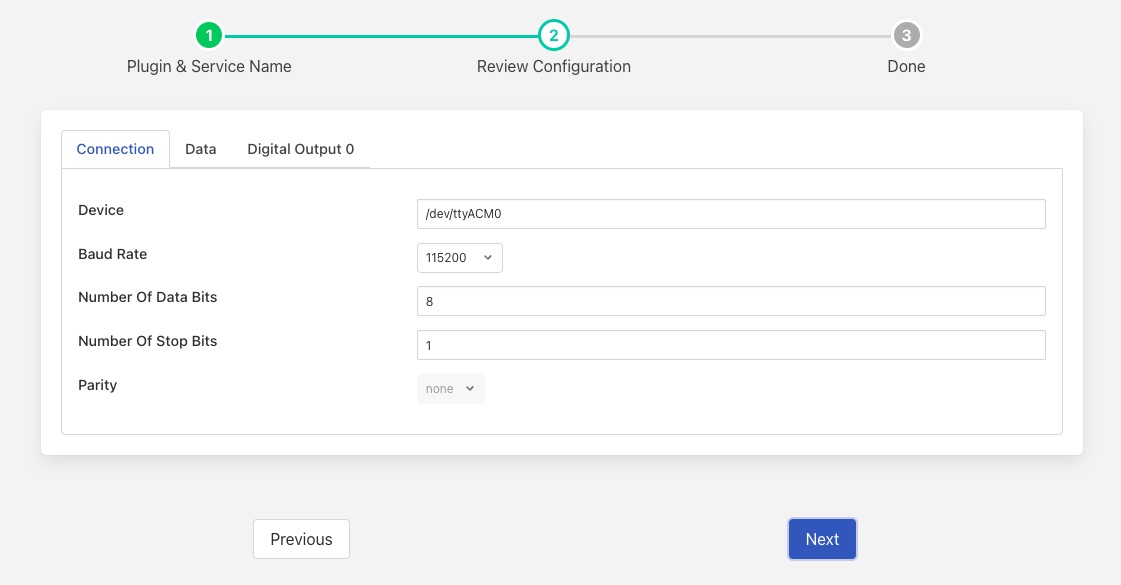The height and width of the screenshot is (585, 1121).
Task: Click the Parity label text
Action: (97, 385)
